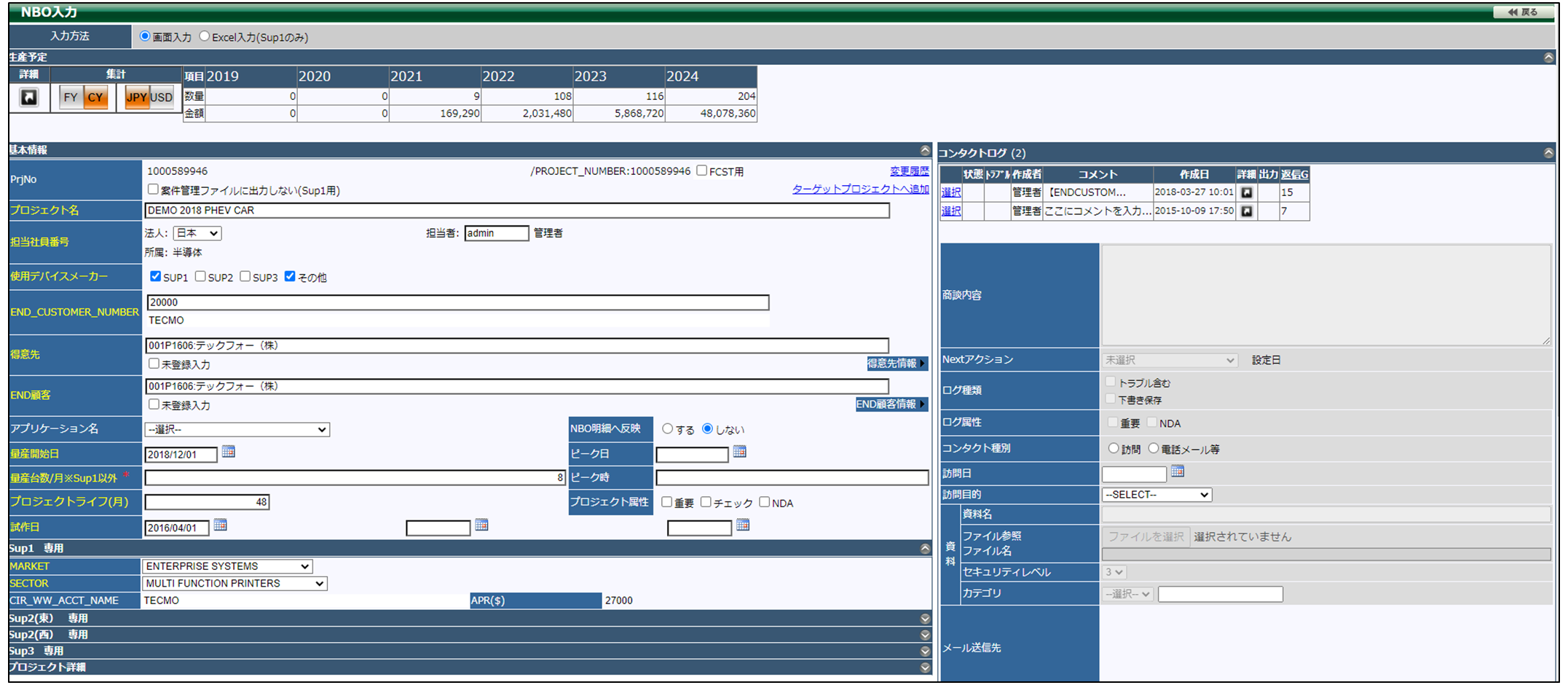
Task: Collapse the 基本情報 section
Action: [925, 150]
